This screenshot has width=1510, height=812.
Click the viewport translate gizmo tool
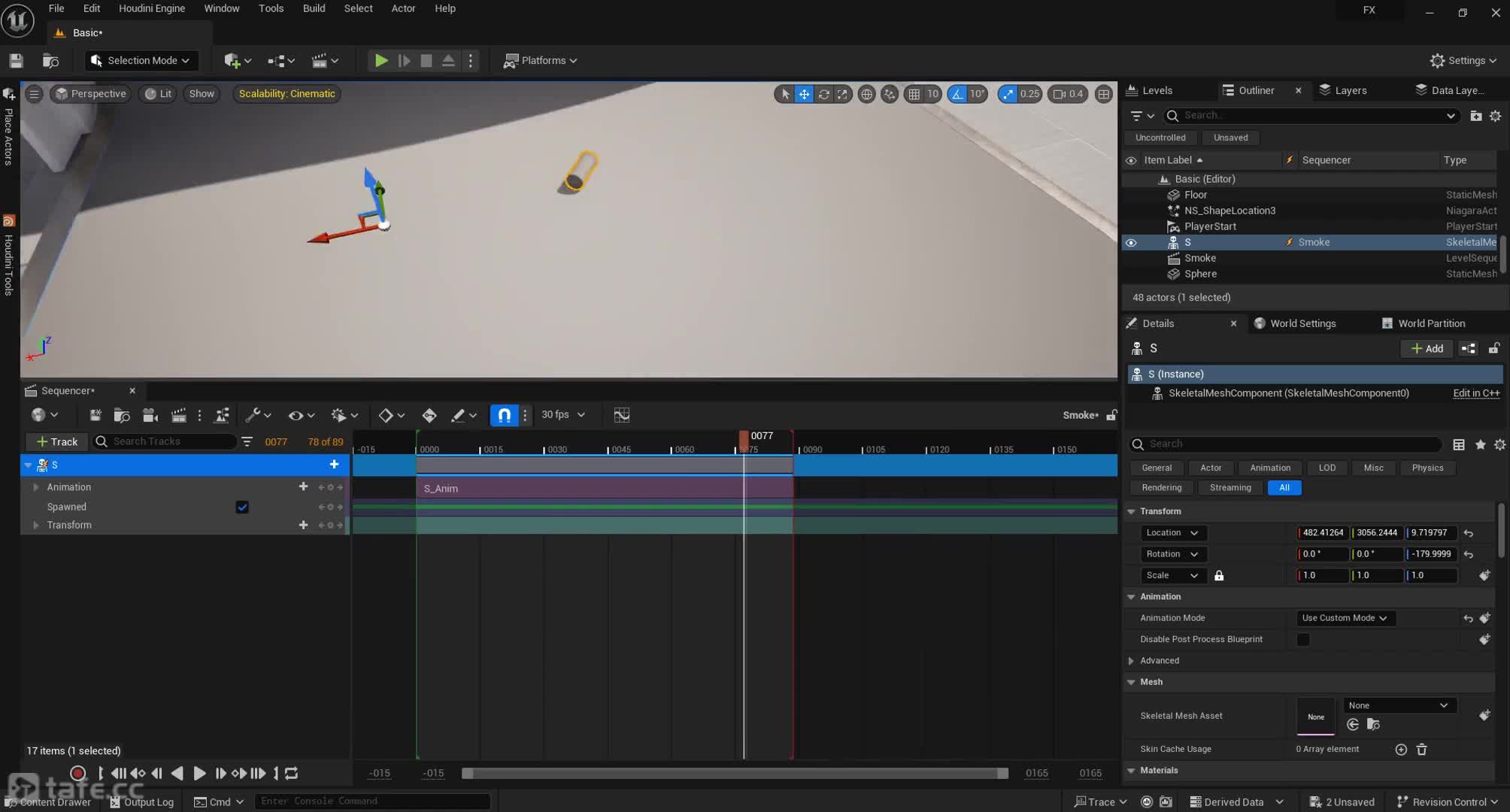tap(804, 94)
